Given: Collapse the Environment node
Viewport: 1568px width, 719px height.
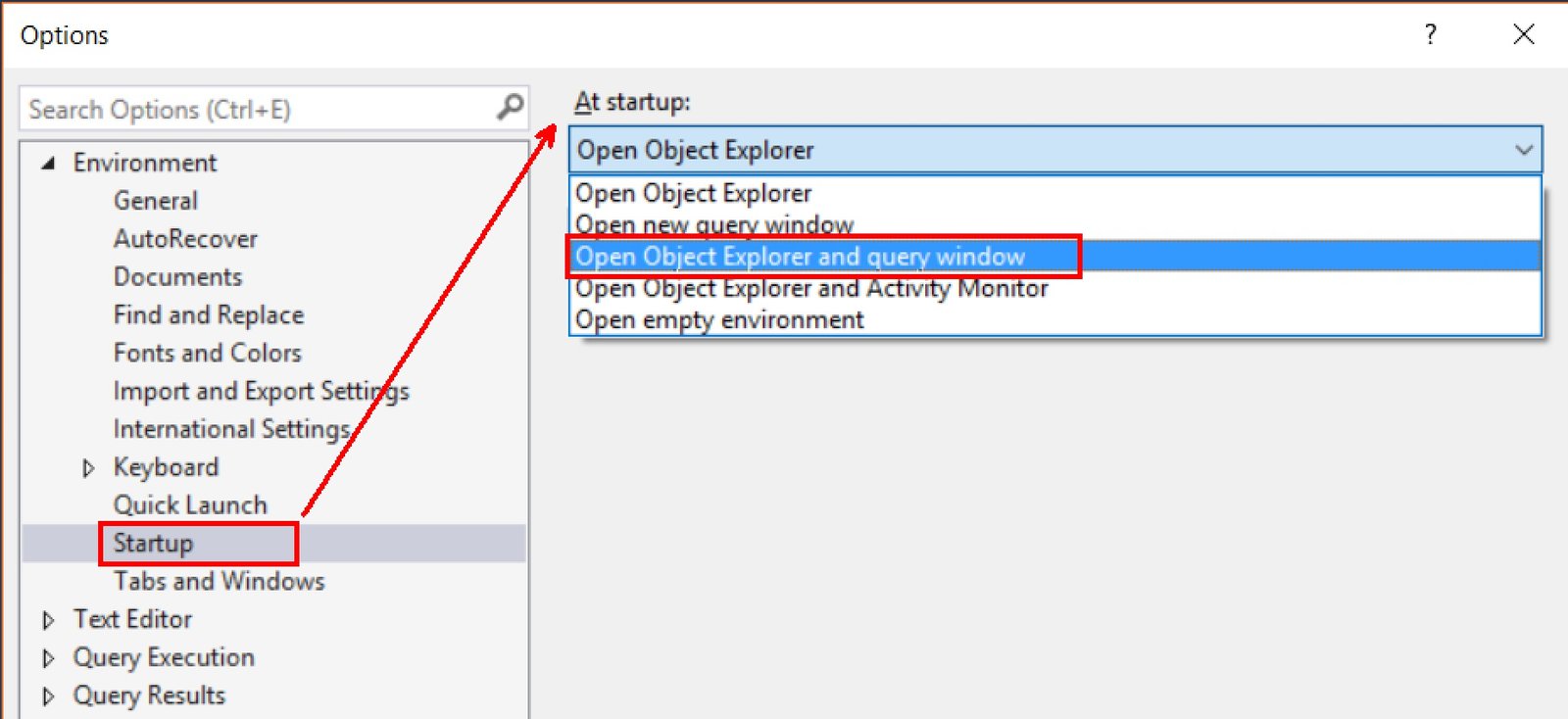Looking at the screenshot, I should [48, 164].
